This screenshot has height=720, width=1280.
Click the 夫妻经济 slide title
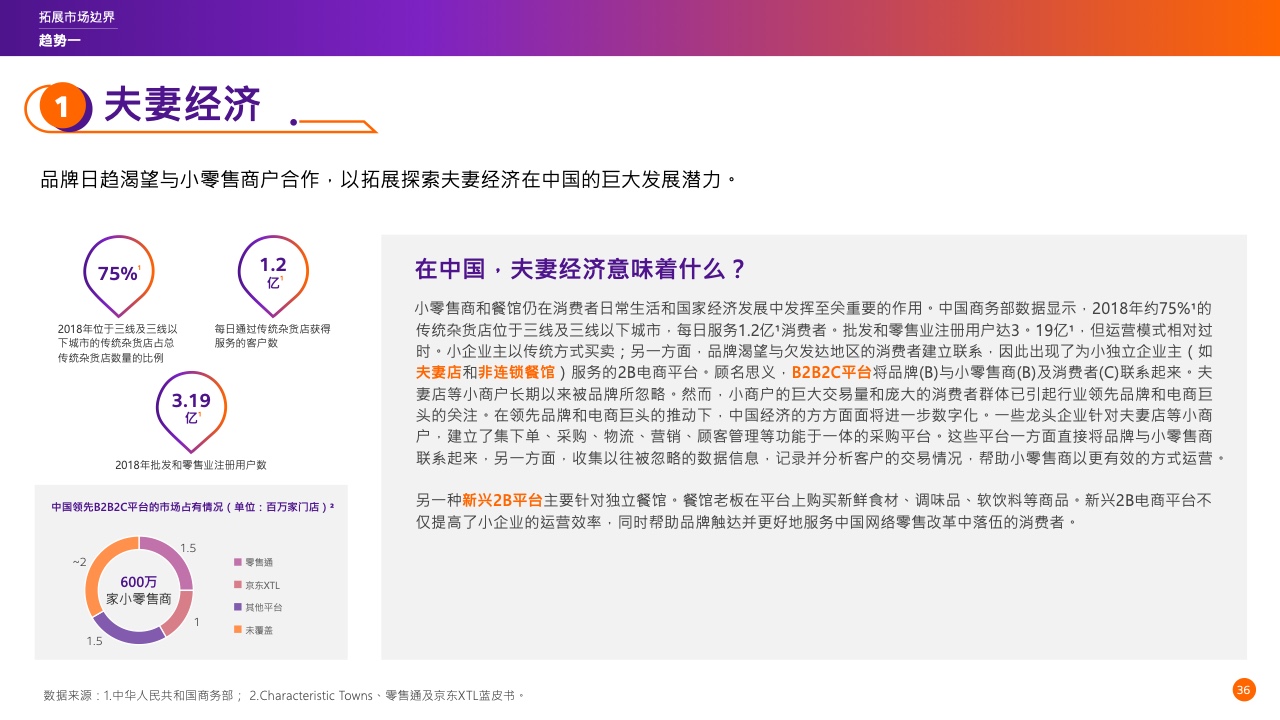pos(182,105)
